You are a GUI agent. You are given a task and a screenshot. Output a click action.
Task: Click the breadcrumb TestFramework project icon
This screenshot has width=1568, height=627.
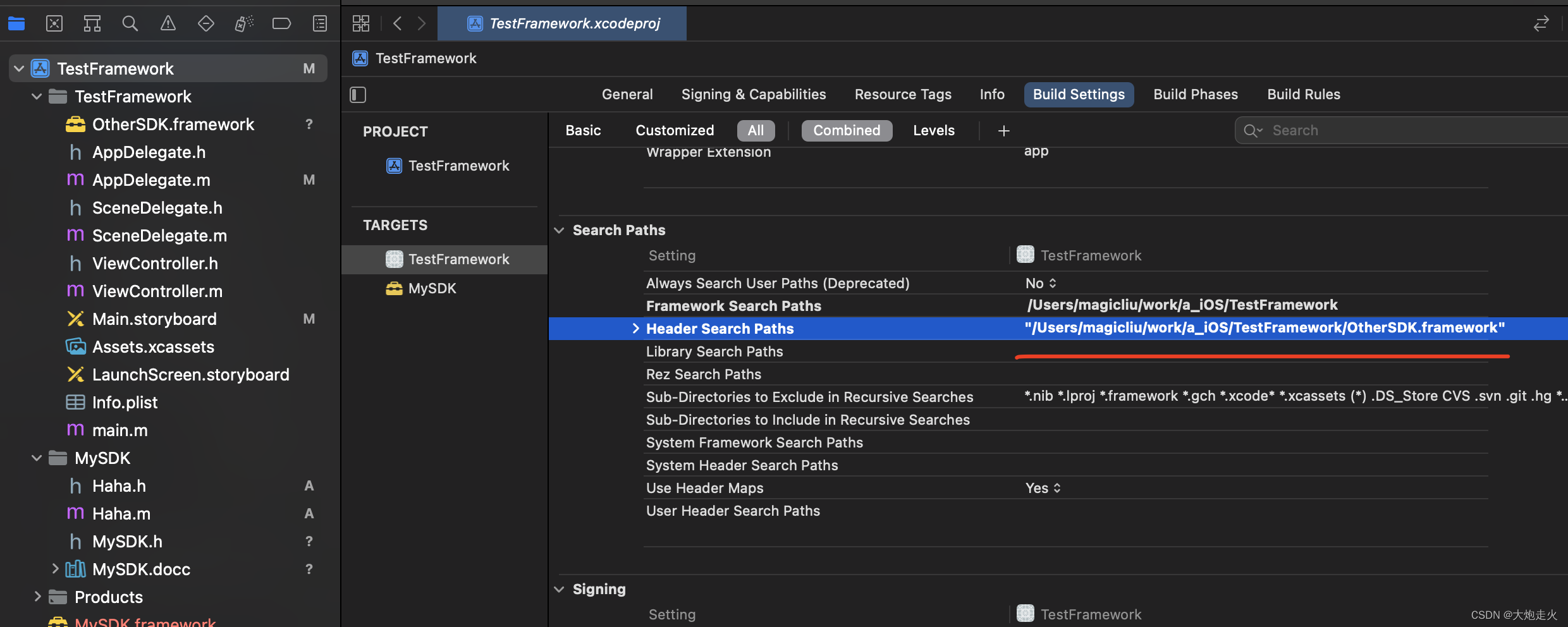pos(360,59)
